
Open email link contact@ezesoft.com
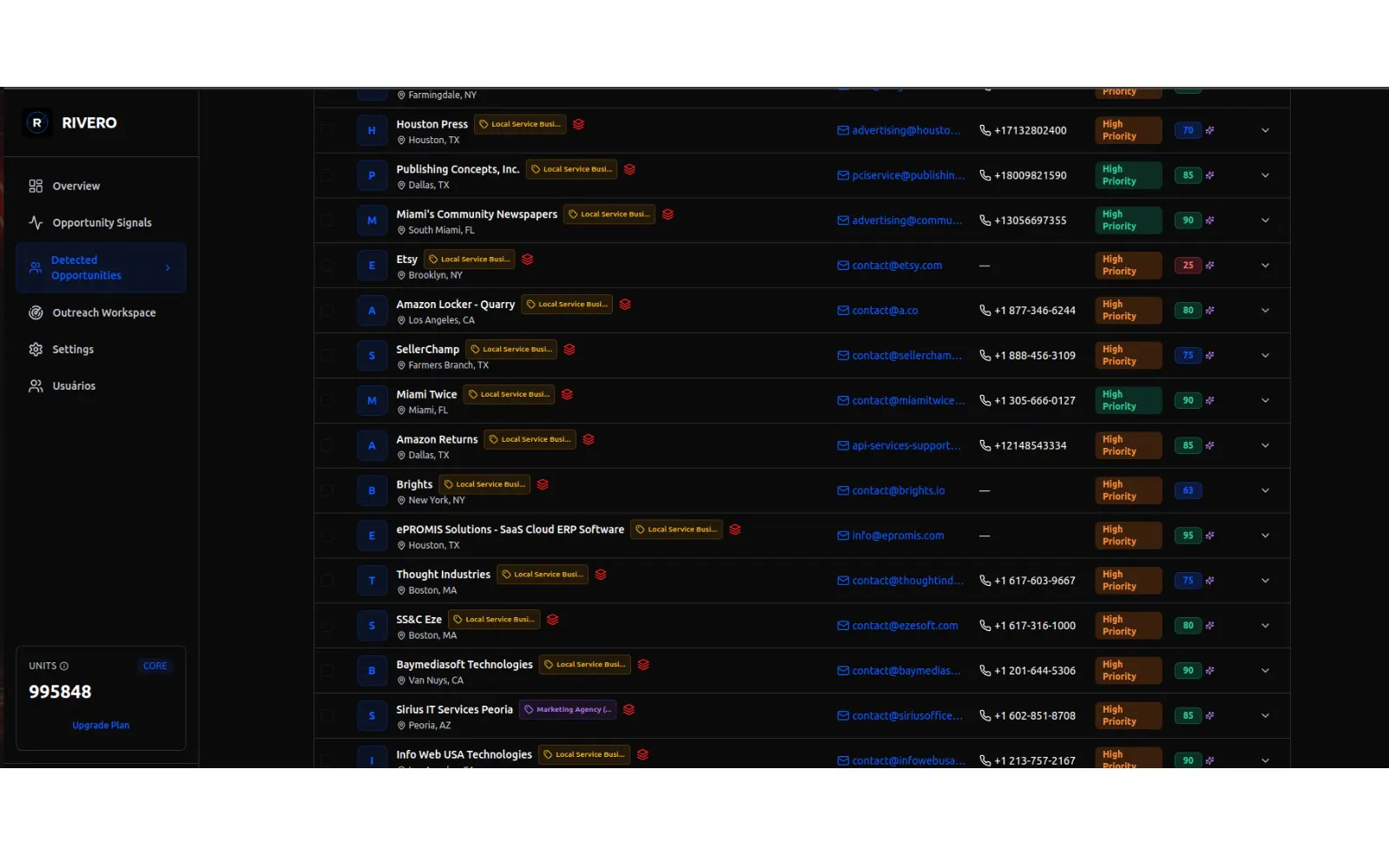(905, 626)
